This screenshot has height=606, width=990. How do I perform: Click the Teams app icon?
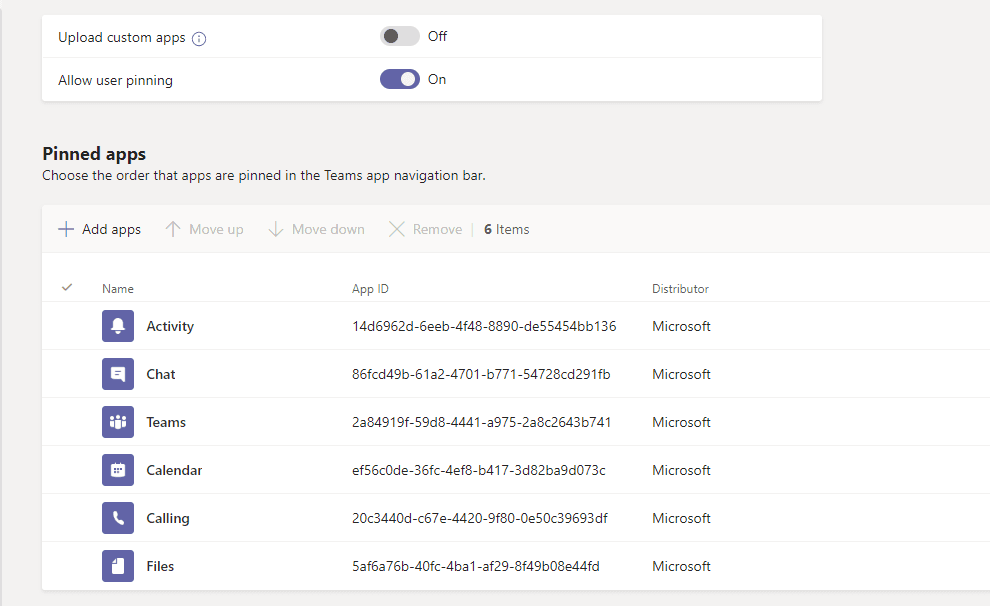tap(118, 422)
